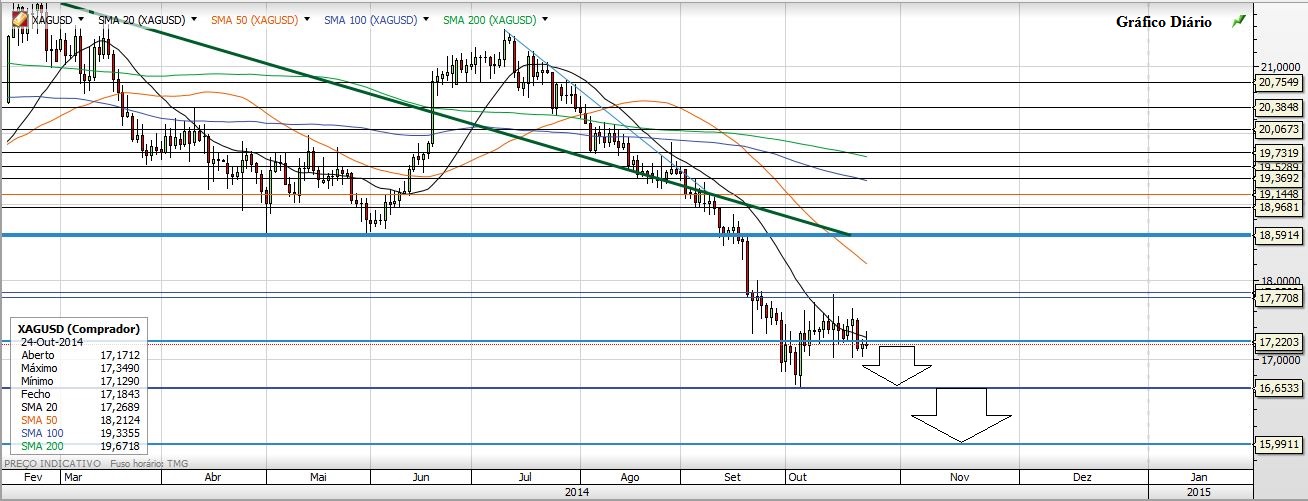
Task: Select the 16,6533 target level label
Action: click(x=1278, y=388)
